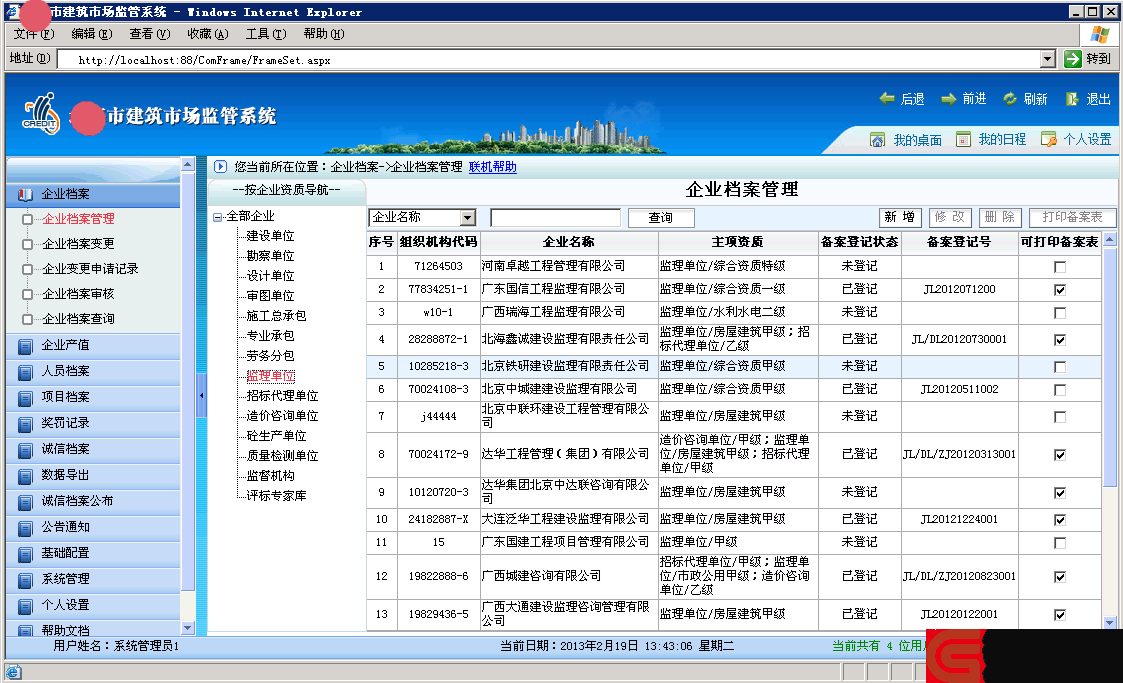Open the 工具 menu
This screenshot has width=1123, height=683.
(x=266, y=34)
